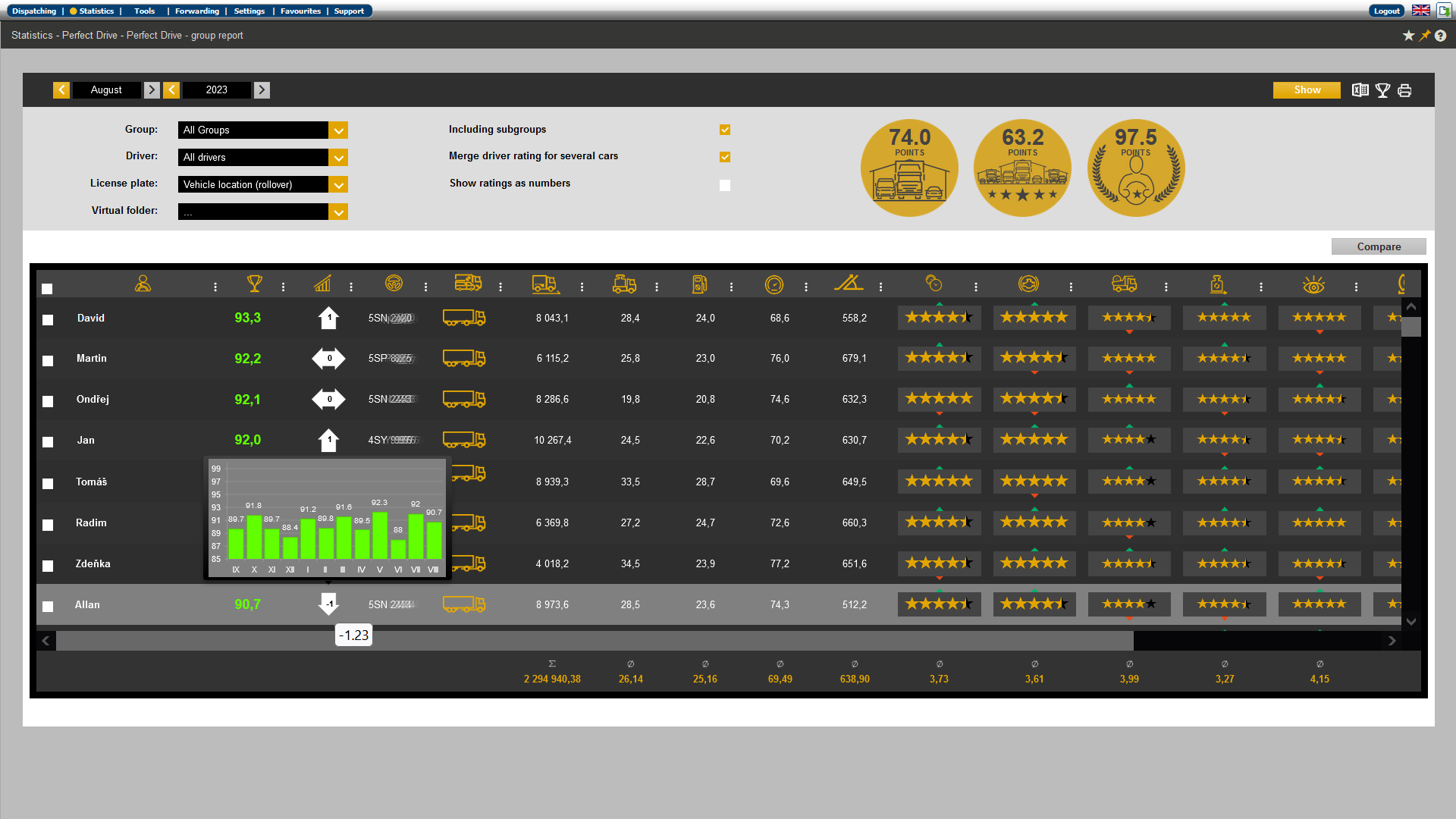The width and height of the screenshot is (1456, 819).
Task: Export report via the Excel icon
Action: coord(1360,90)
